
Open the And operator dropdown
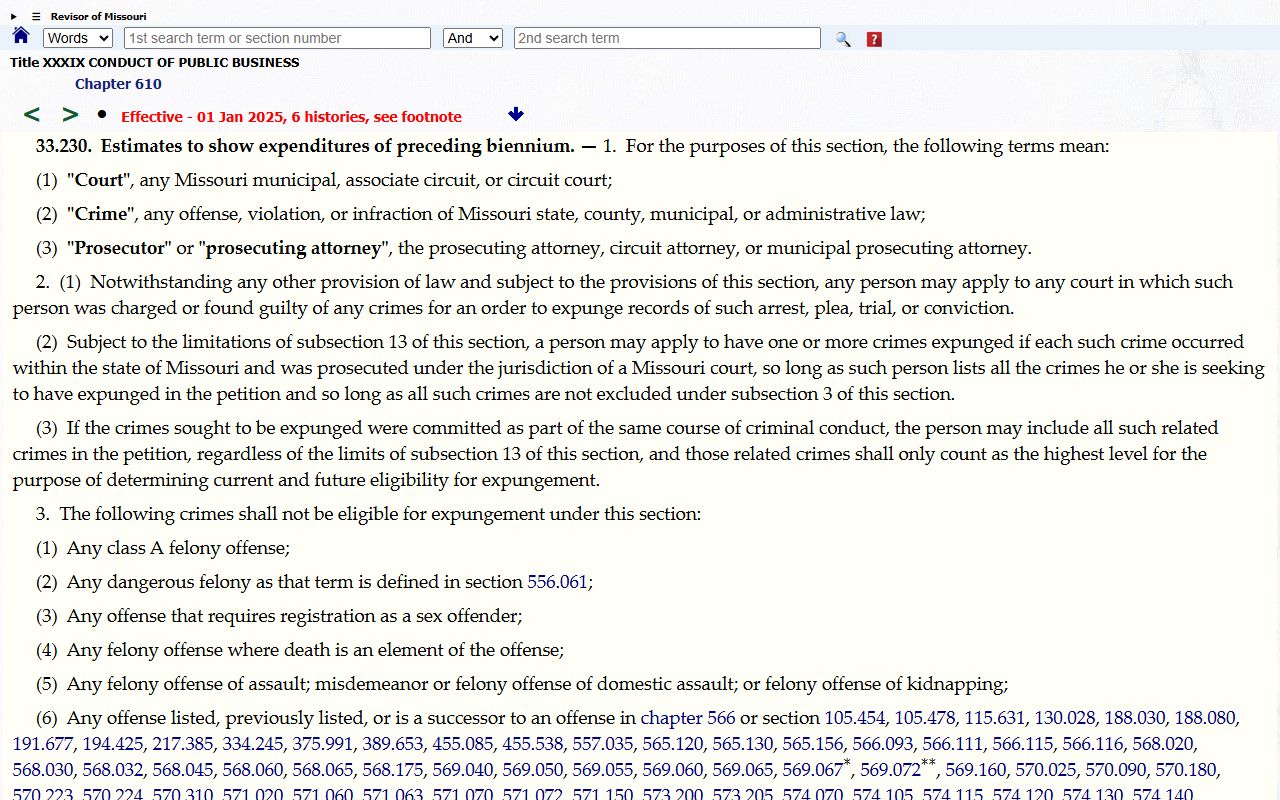(x=473, y=38)
